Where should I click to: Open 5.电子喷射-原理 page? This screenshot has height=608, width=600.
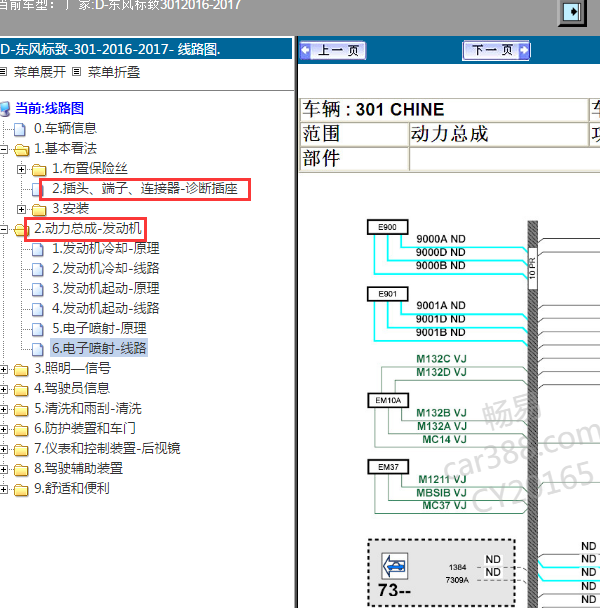(x=99, y=329)
